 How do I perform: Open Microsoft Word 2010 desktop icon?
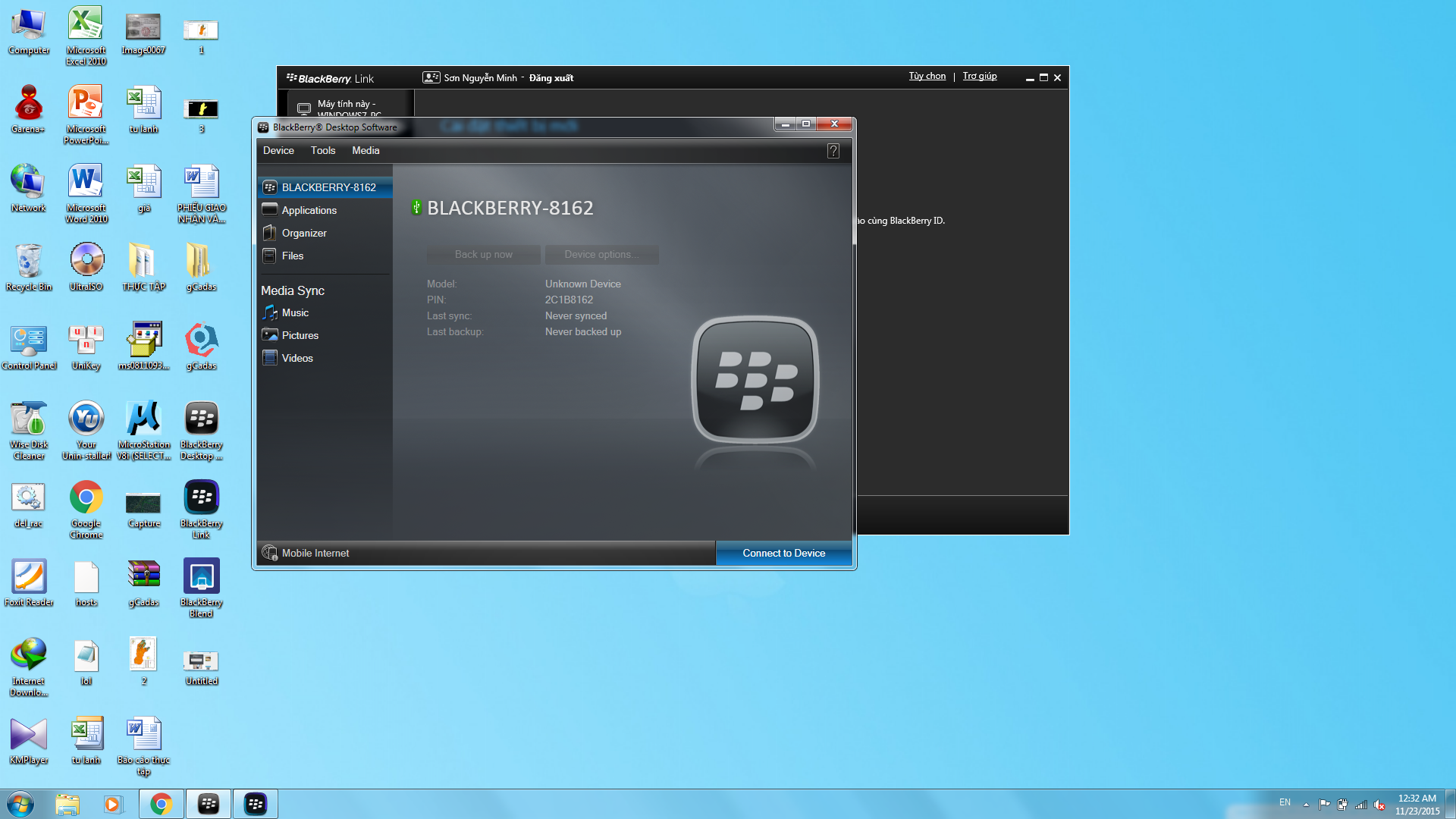point(86,193)
